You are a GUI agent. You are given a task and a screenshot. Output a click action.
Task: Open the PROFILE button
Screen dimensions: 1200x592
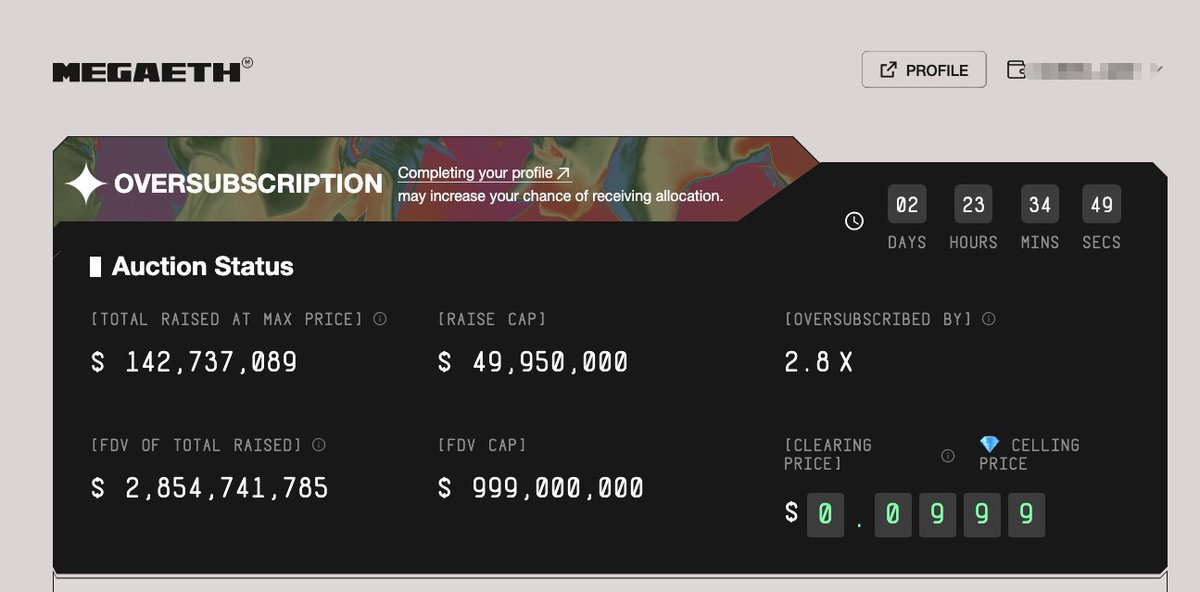(x=924, y=70)
